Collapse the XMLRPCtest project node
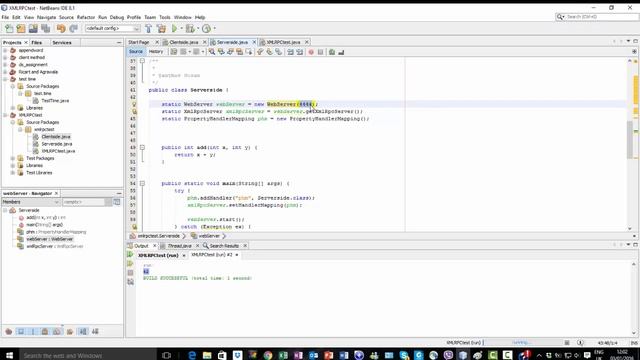 pos(5,115)
